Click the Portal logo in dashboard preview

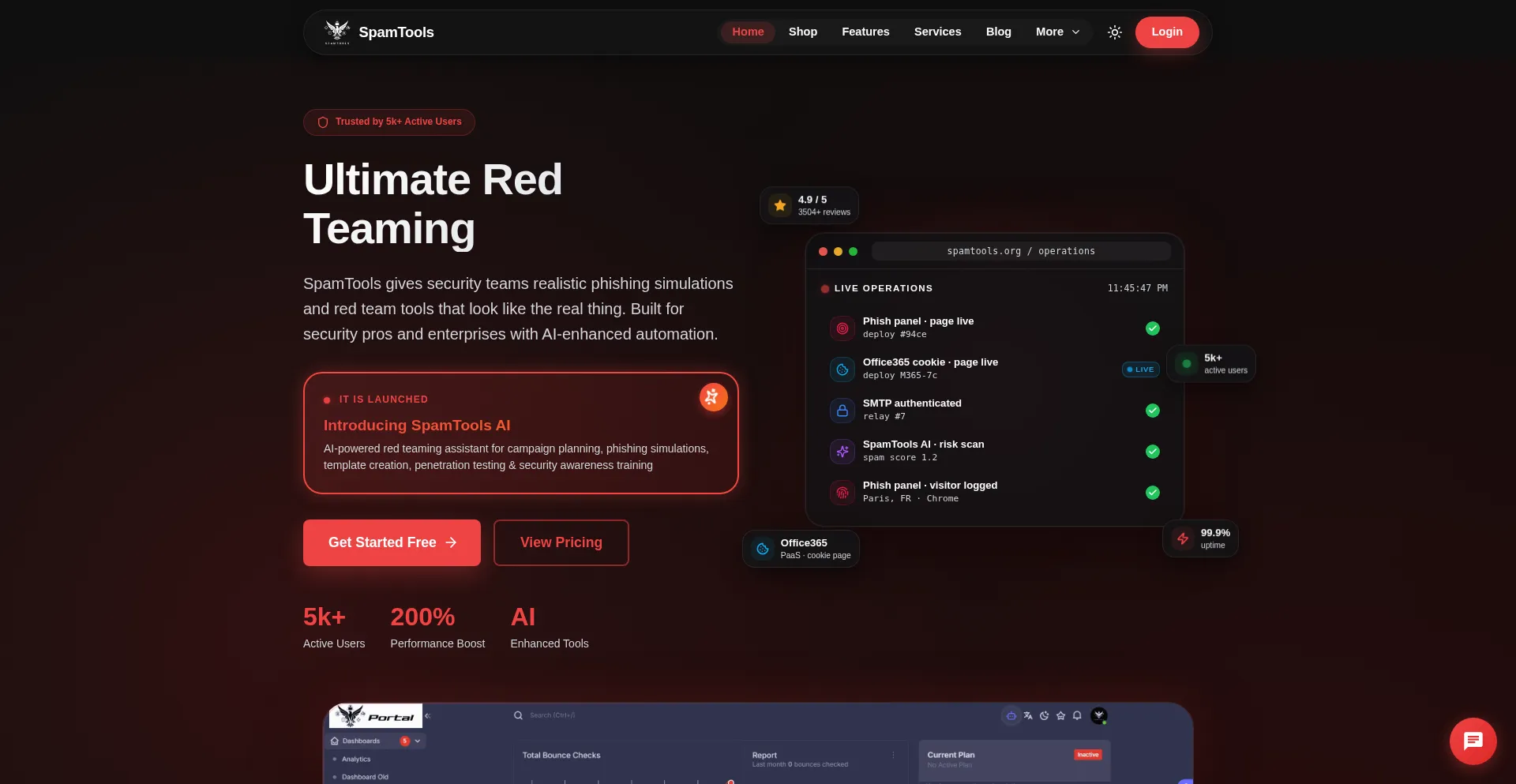[x=376, y=716]
